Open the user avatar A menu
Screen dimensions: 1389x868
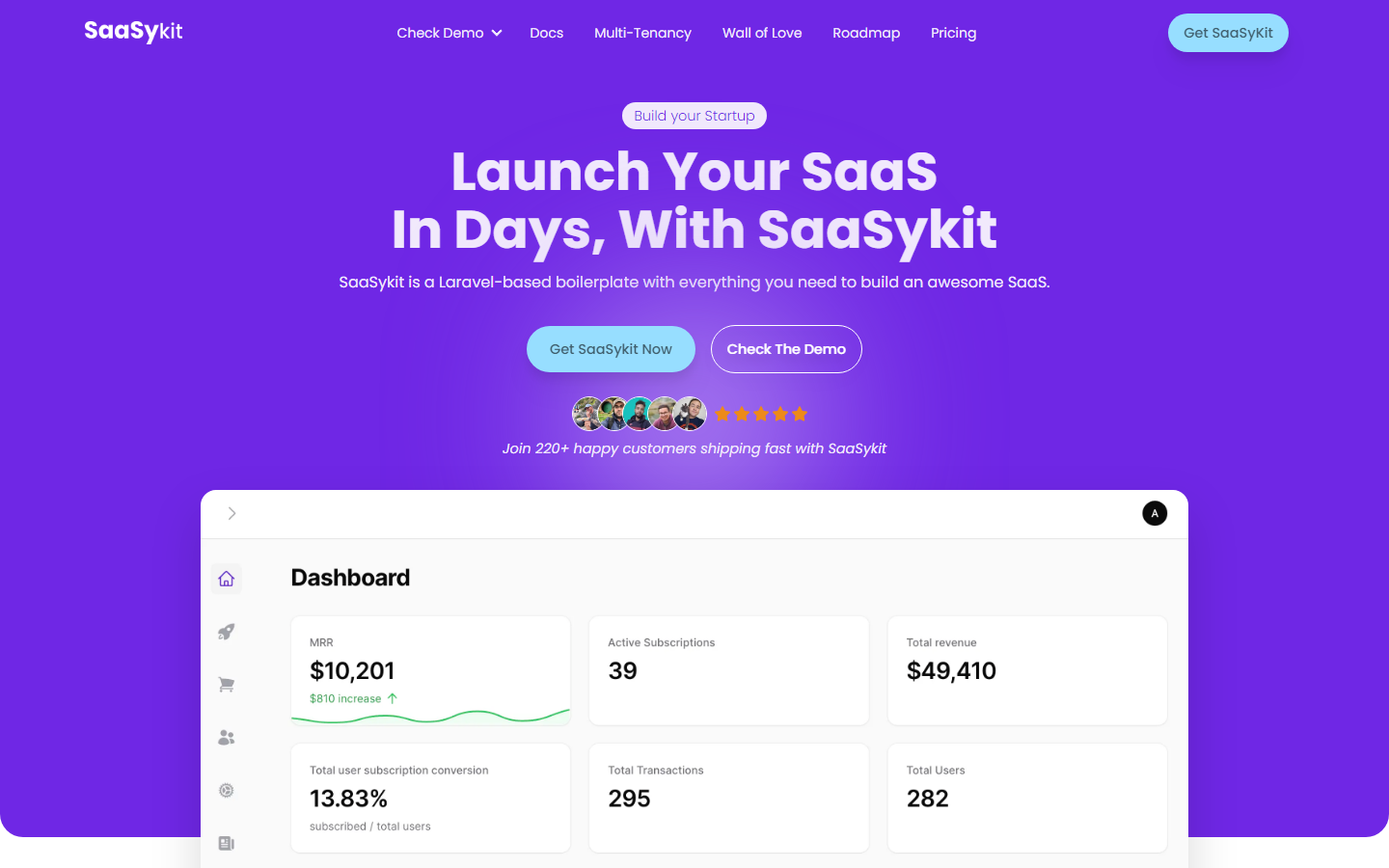point(1155,513)
